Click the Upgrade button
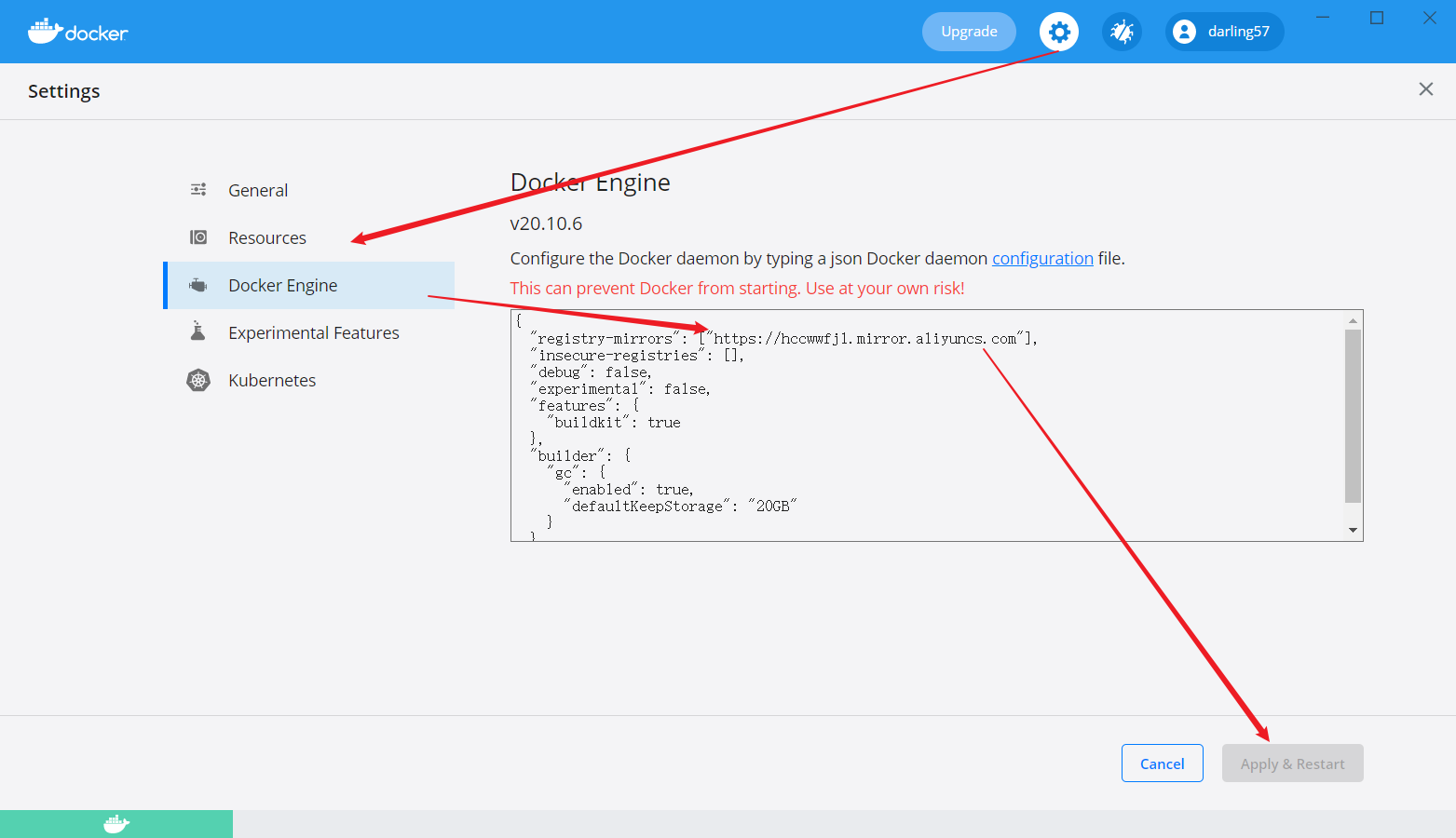The height and width of the screenshot is (838, 1456). [x=969, y=32]
